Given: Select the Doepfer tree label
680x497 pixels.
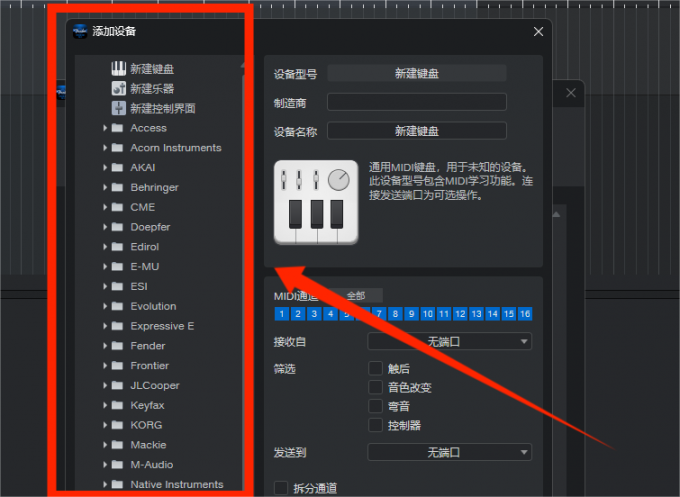Looking at the screenshot, I should 150,227.
